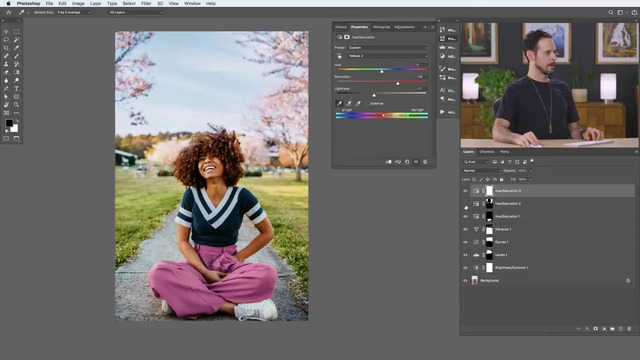Open the Fill dropdown arrow
Image resolution: width=640 pixels, height=360 pixels.
pyautogui.click(x=531, y=180)
